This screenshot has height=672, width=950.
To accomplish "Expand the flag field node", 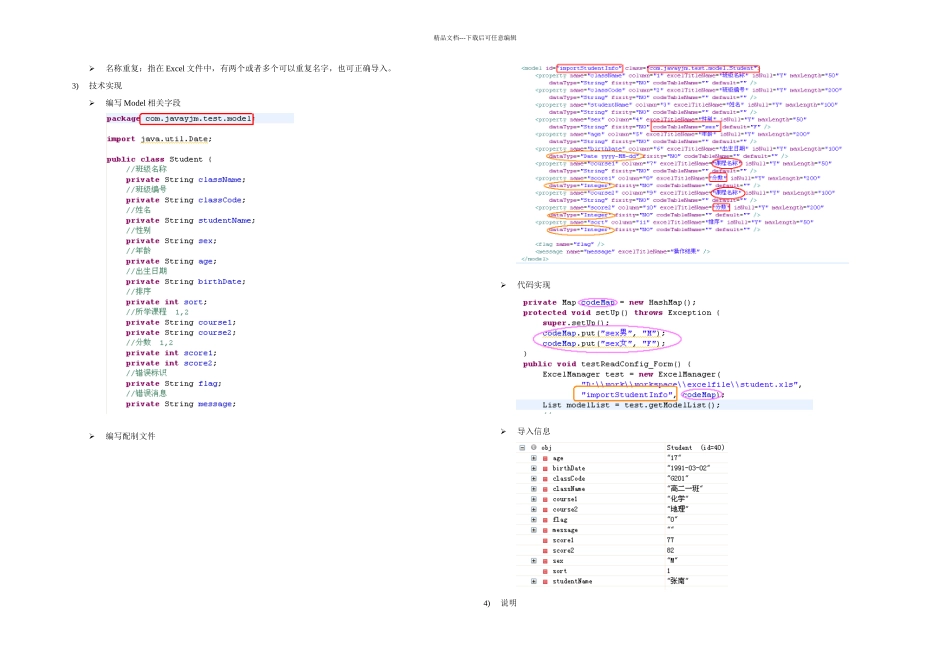I will tap(534, 520).
